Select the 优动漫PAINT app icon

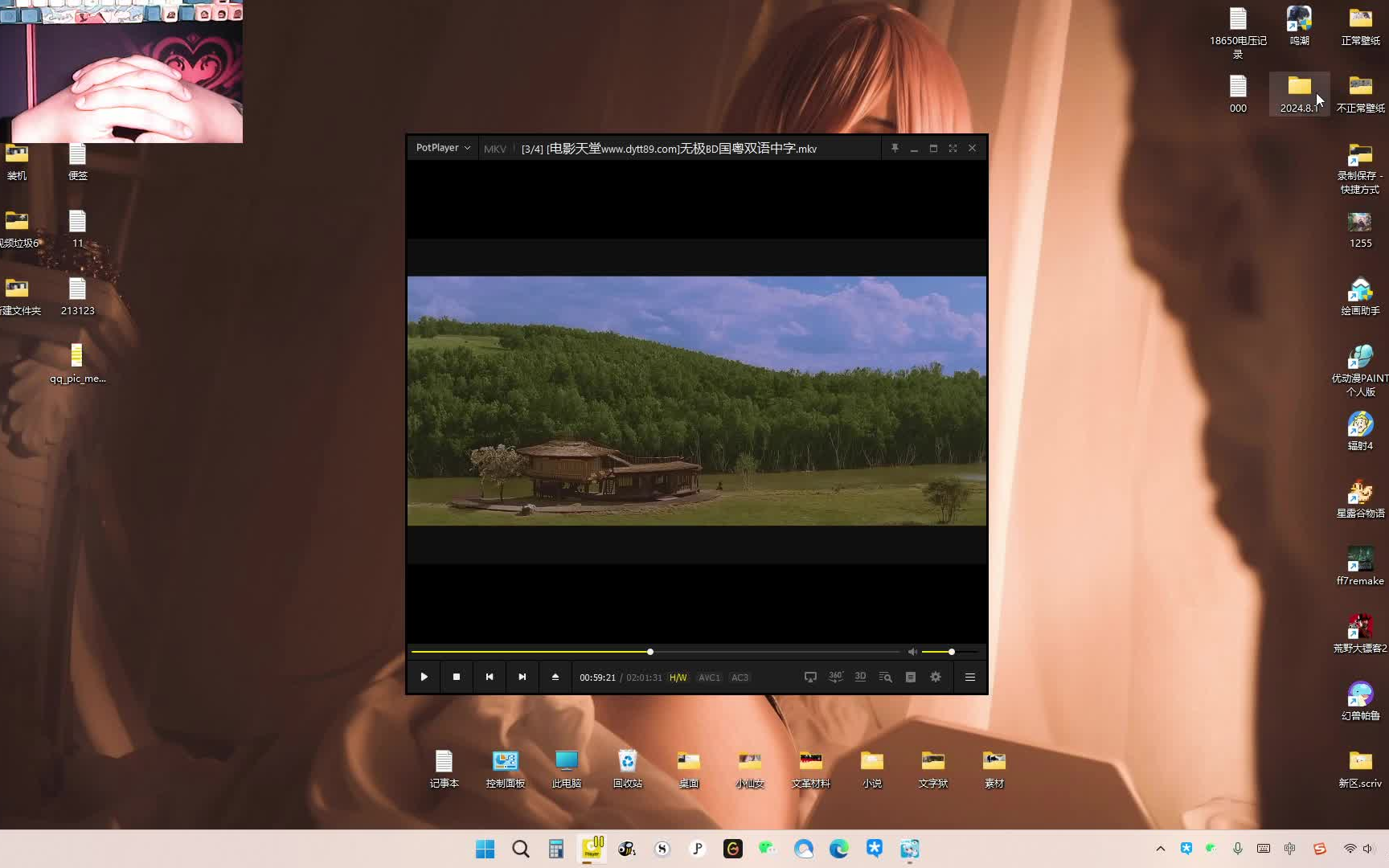tap(1360, 371)
